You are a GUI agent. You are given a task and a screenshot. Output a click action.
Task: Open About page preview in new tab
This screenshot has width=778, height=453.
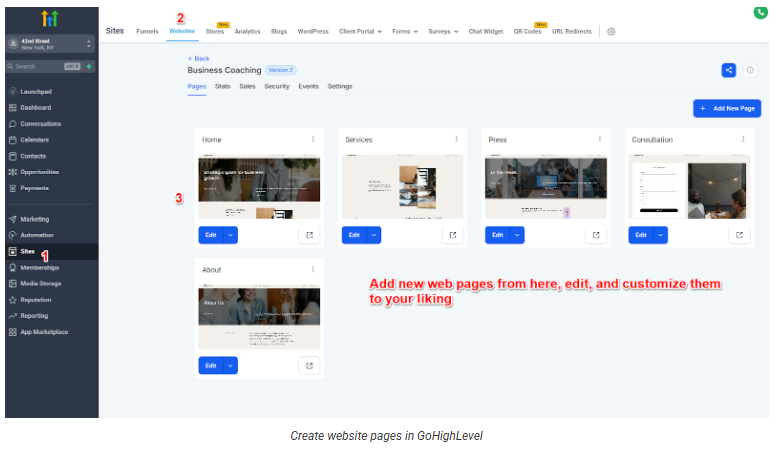[x=309, y=366]
